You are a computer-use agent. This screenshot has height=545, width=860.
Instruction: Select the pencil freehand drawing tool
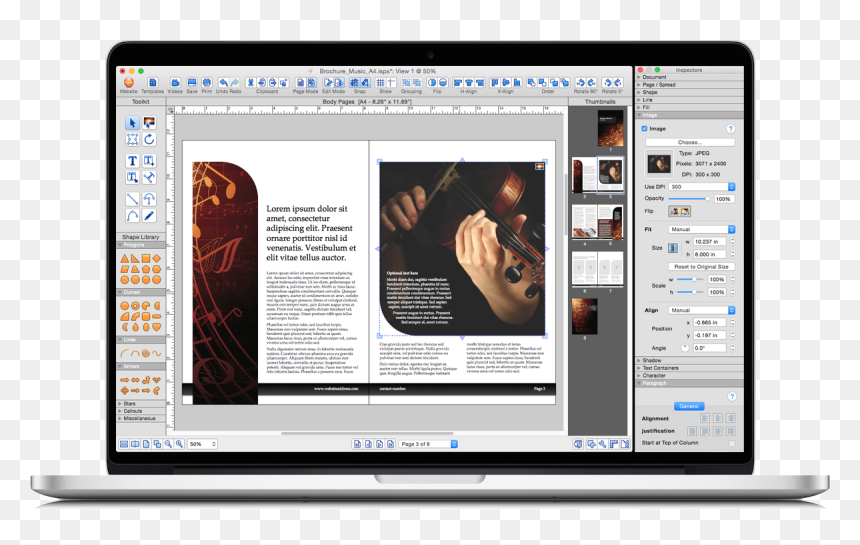pyautogui.click(x=149, y=216)
